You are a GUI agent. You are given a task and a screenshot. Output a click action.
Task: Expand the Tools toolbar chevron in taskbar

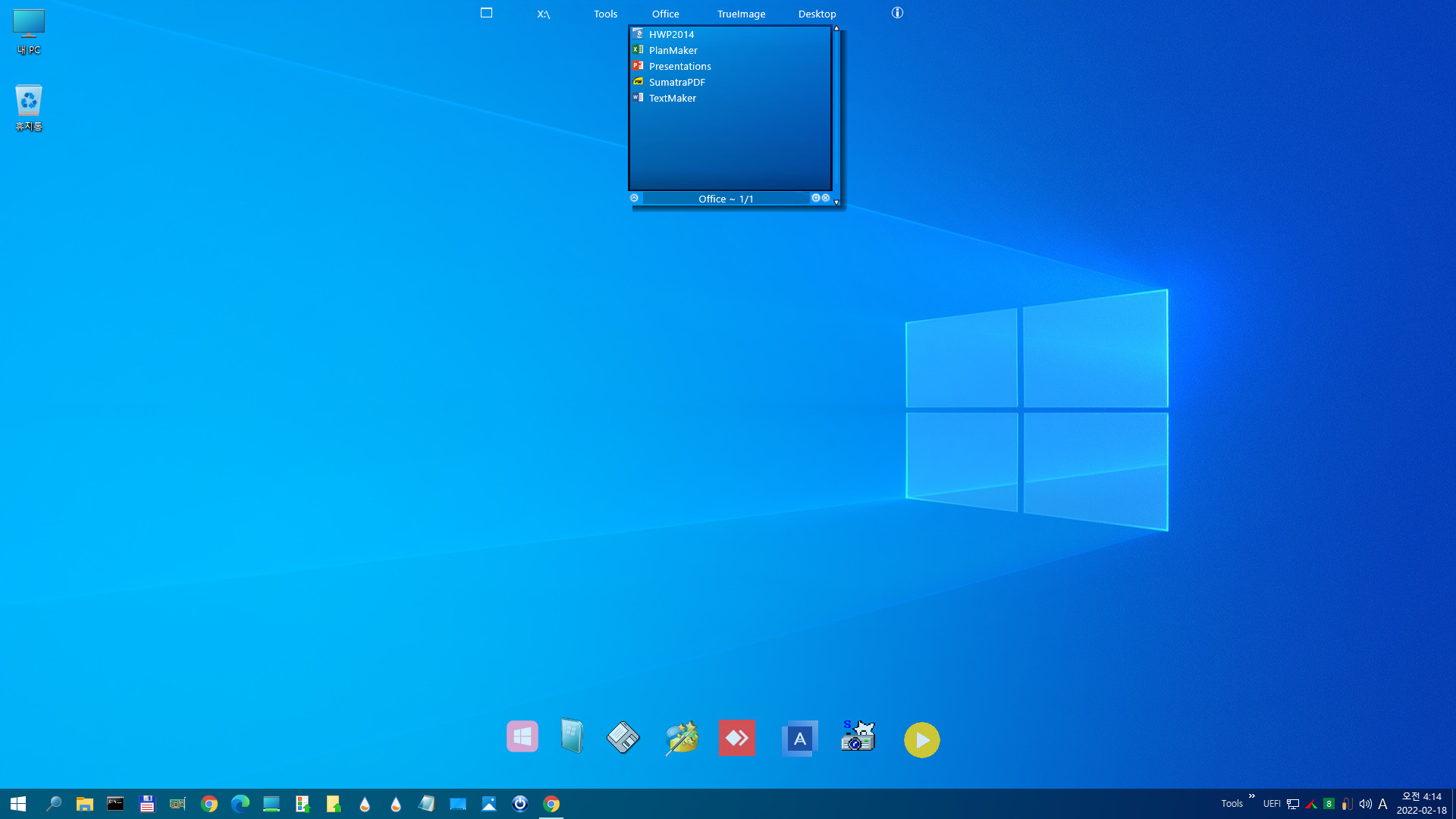[1252, 796]
